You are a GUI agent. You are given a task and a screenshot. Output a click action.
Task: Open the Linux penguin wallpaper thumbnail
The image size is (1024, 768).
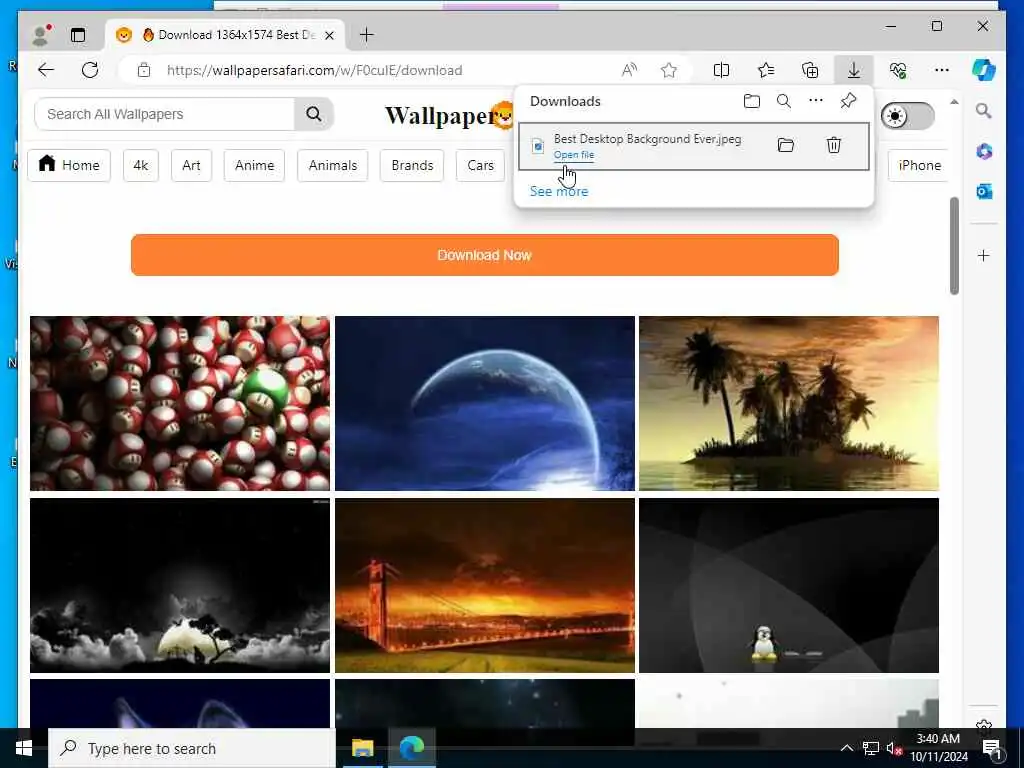coord(789,585)
